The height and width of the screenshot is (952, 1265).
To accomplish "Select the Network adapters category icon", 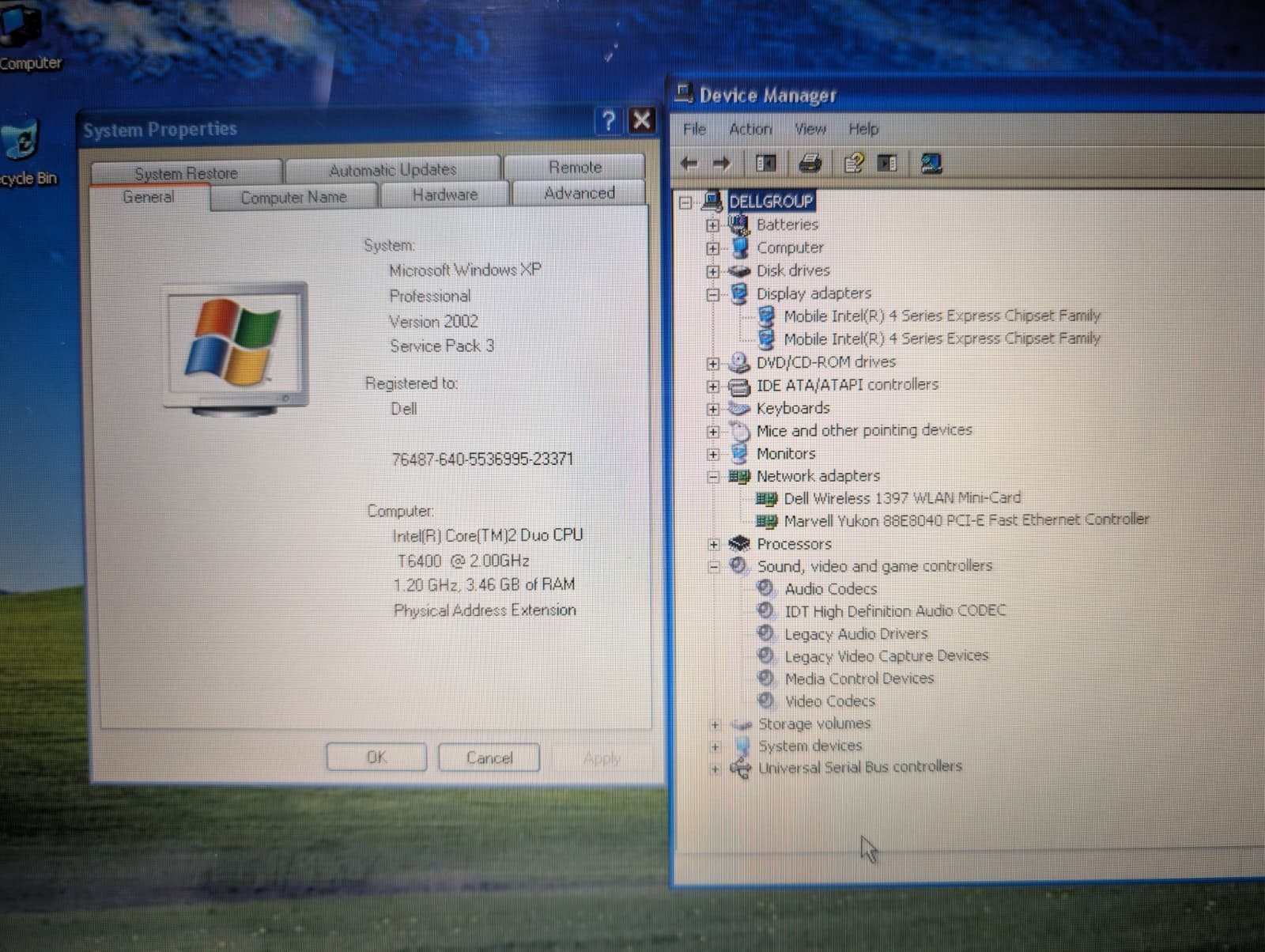I will pyautogui.click(x=739, y=476).
